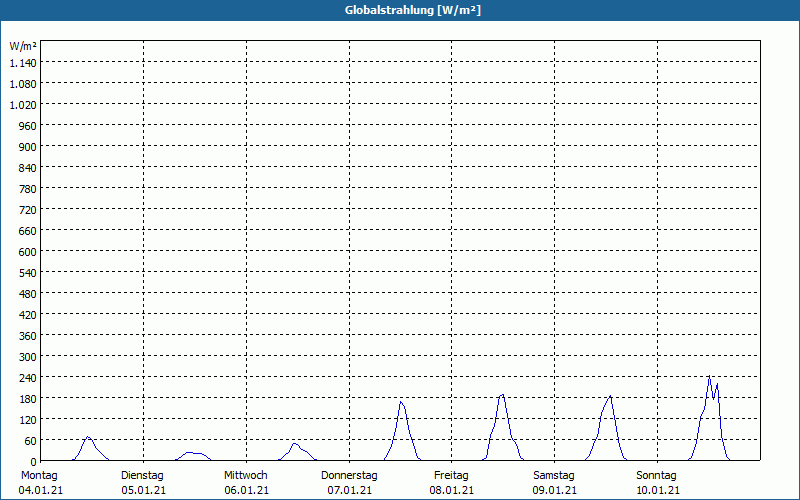This screenshot has height=500, width=800.
Task: Click Saturday's radiation curve peak
Action: point(610,396)
